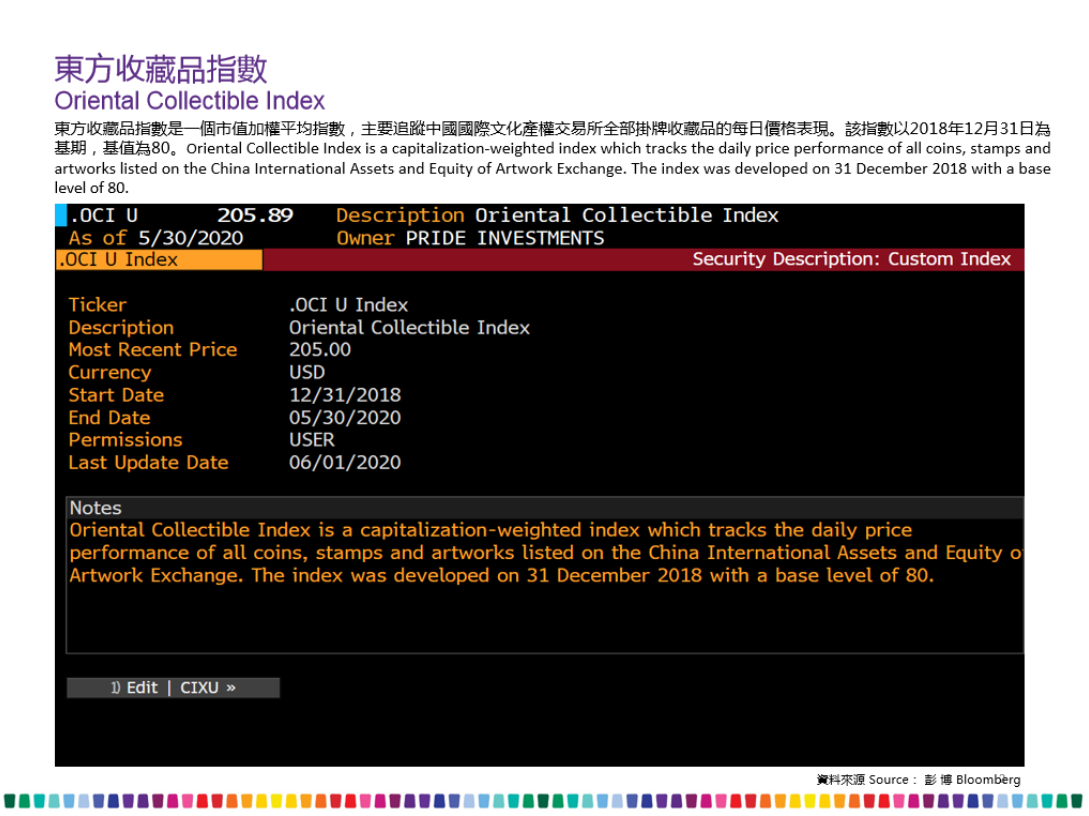1089x816 pixels.
Task: Click the End Date value 05/30/2020
Action: point(345,417)
